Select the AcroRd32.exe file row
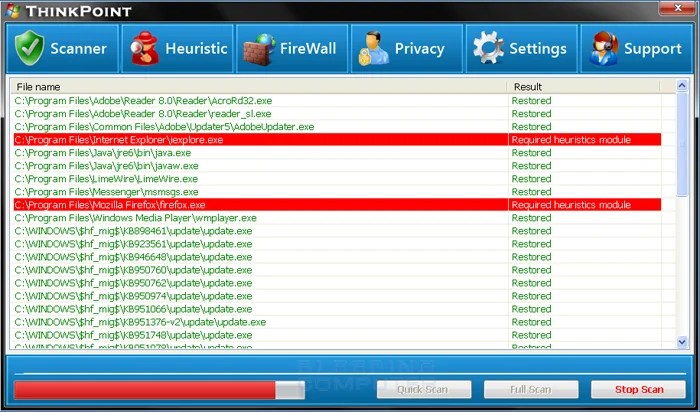The width and height of the screenshot is (700, 412). coord(337,100)
